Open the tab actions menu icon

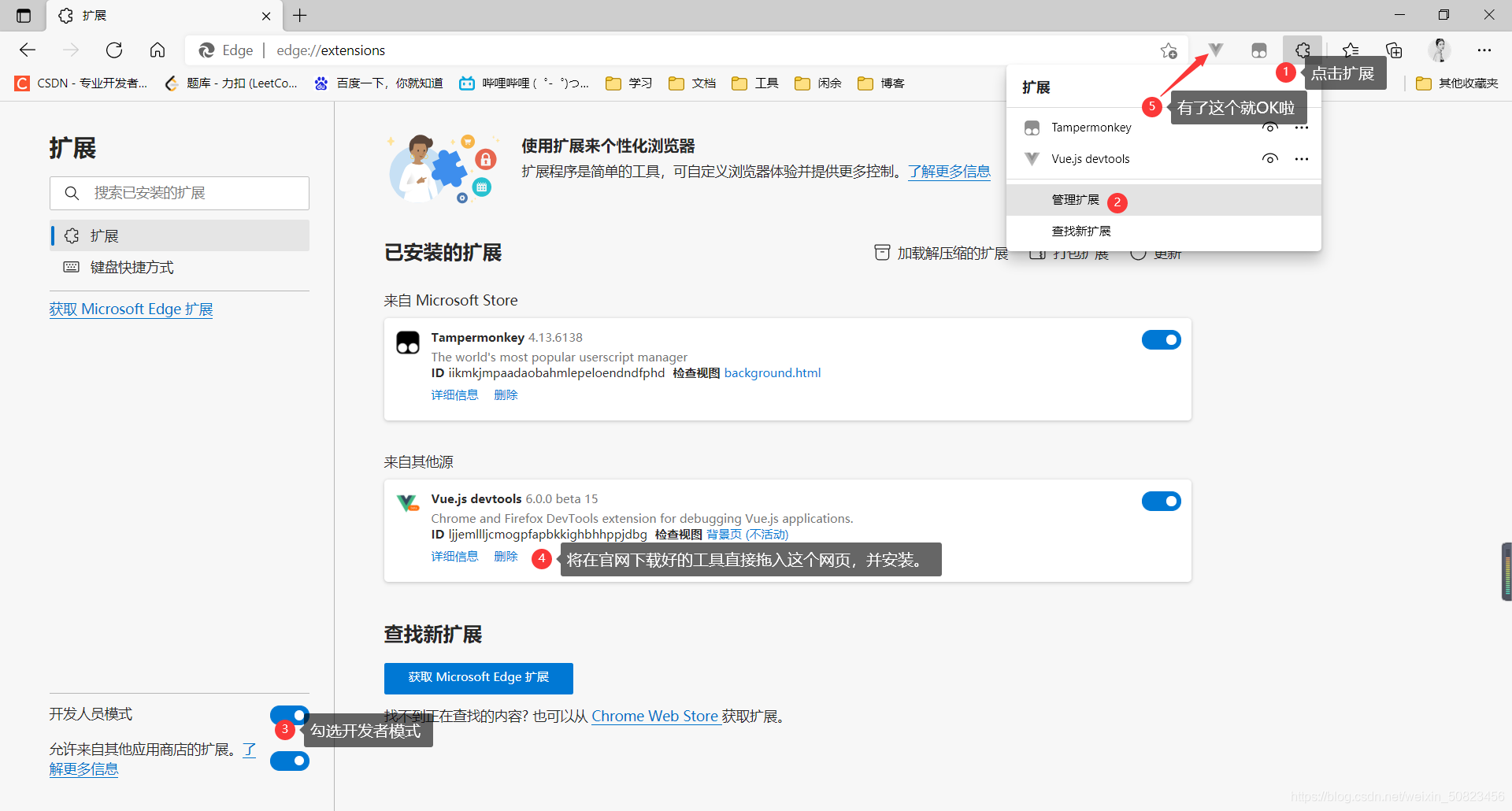24,16
